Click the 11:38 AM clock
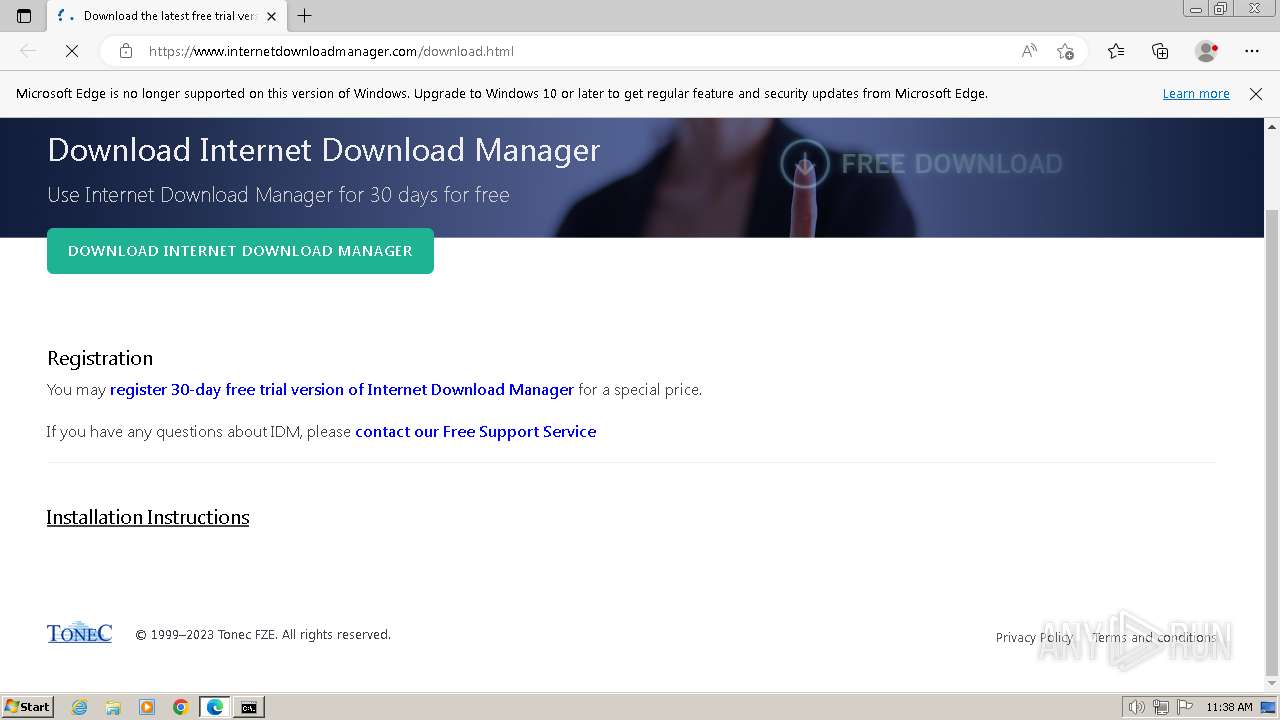1280x720 pixels. click(x=1229, y=707)
